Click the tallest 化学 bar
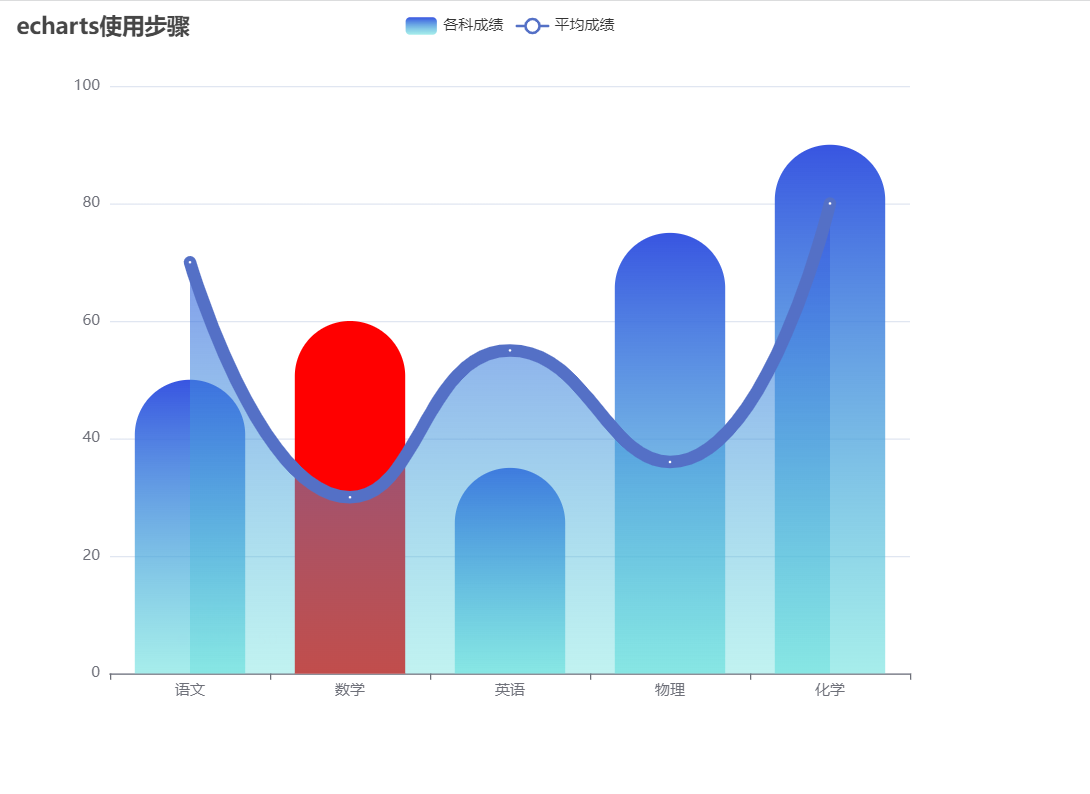Screen dimensions: 1090x794 tap(830, 400)
